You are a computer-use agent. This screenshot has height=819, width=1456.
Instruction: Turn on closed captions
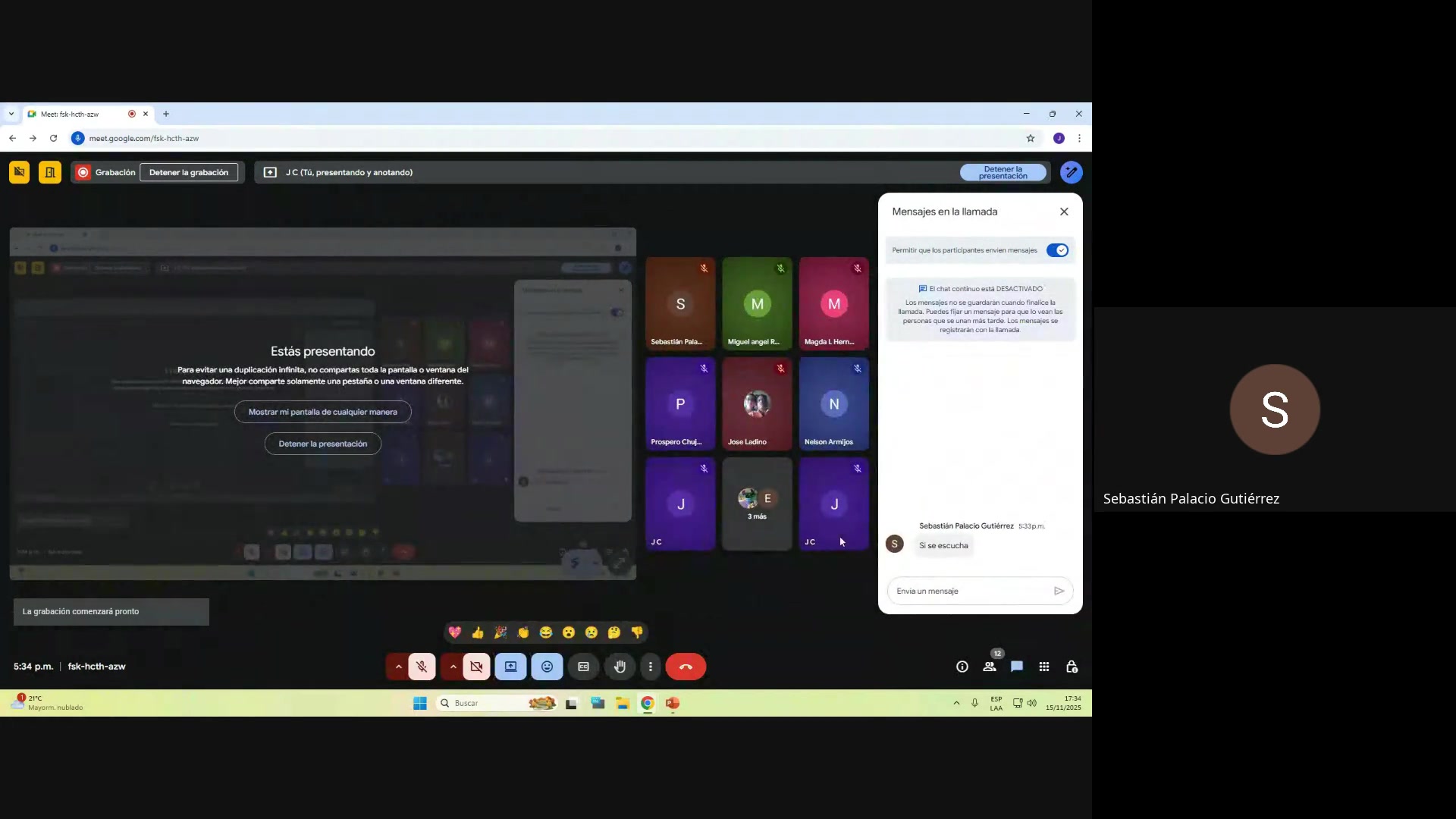pyautogui.click(x=583, y=667)
